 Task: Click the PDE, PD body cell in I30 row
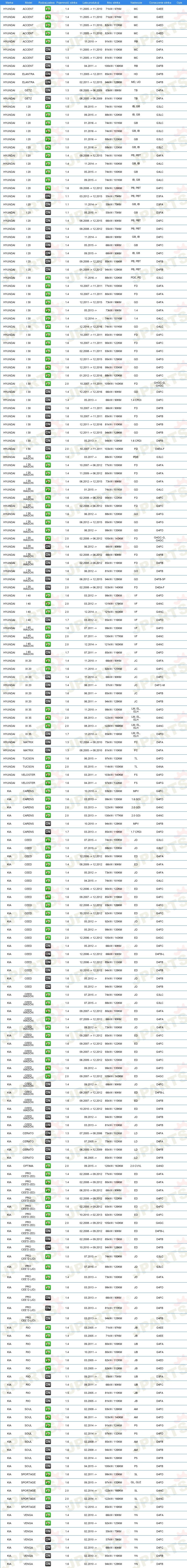coord(136,278)
